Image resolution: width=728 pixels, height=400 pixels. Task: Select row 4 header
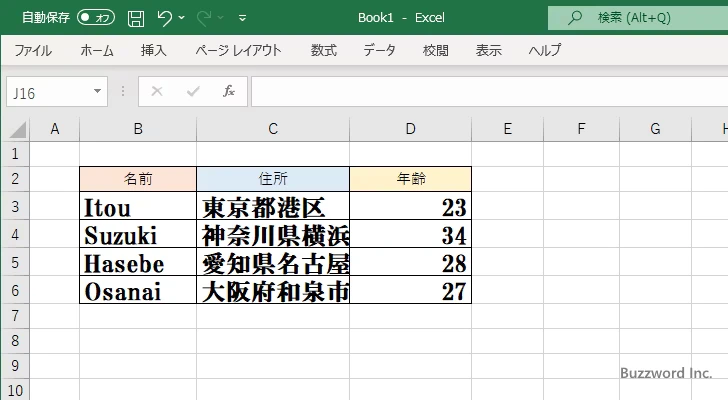pyautogui.click(x=15, y=234)
